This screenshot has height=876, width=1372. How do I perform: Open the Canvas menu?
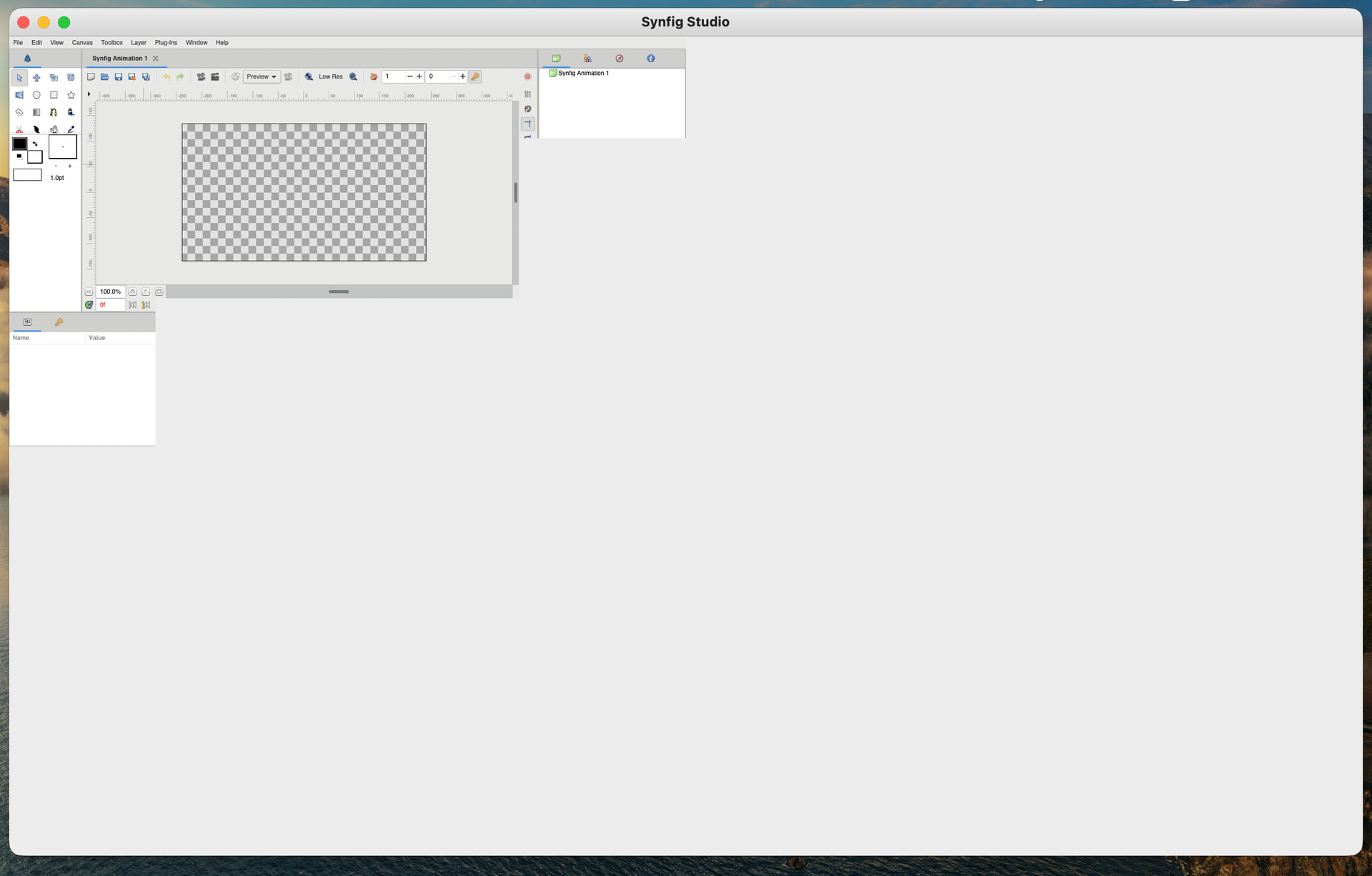pyautogui.click(x=82, y=43)
